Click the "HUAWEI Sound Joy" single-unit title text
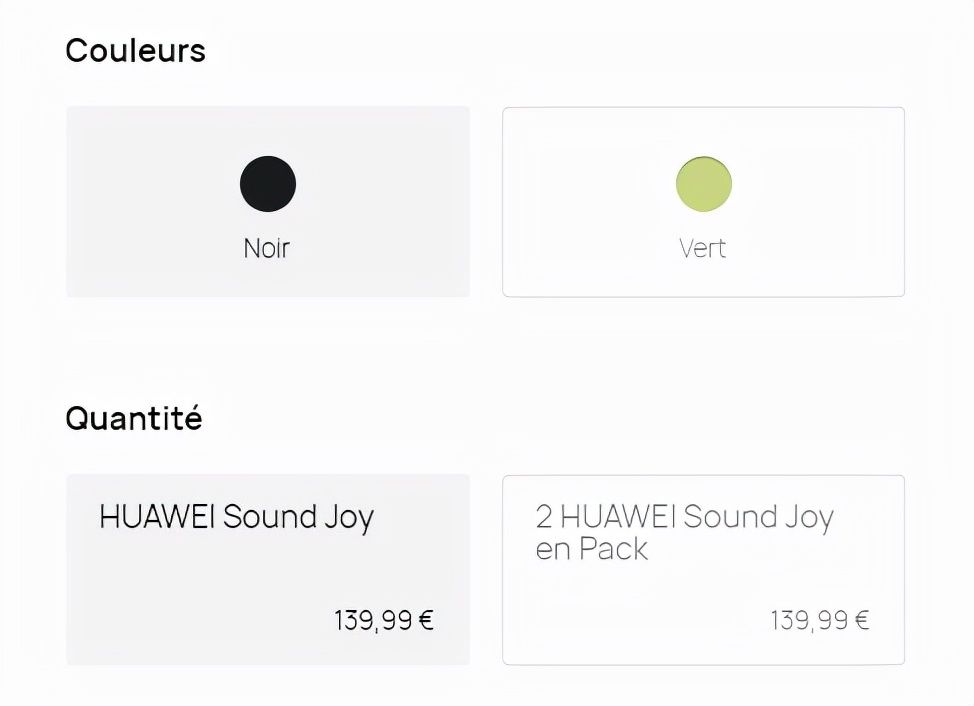The image size is (974, 706). 236,517
